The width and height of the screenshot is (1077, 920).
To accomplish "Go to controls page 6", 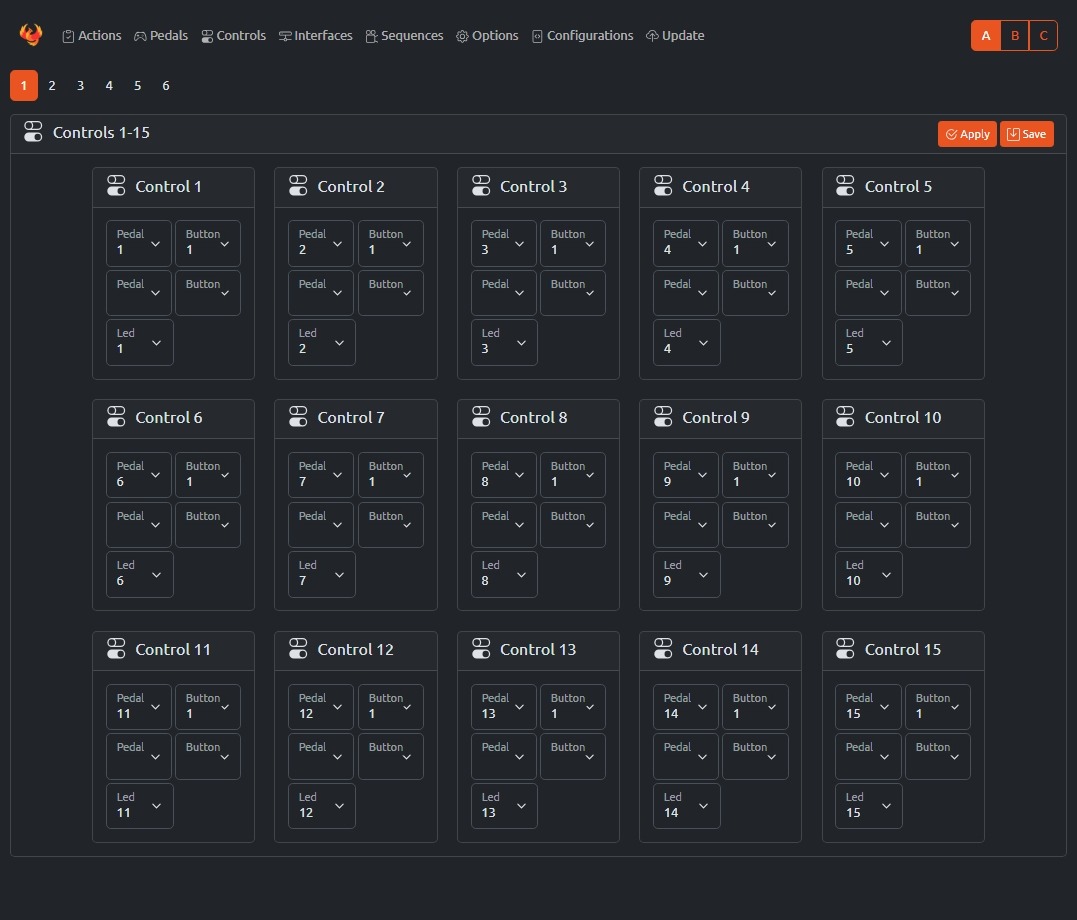I will 166,86.
